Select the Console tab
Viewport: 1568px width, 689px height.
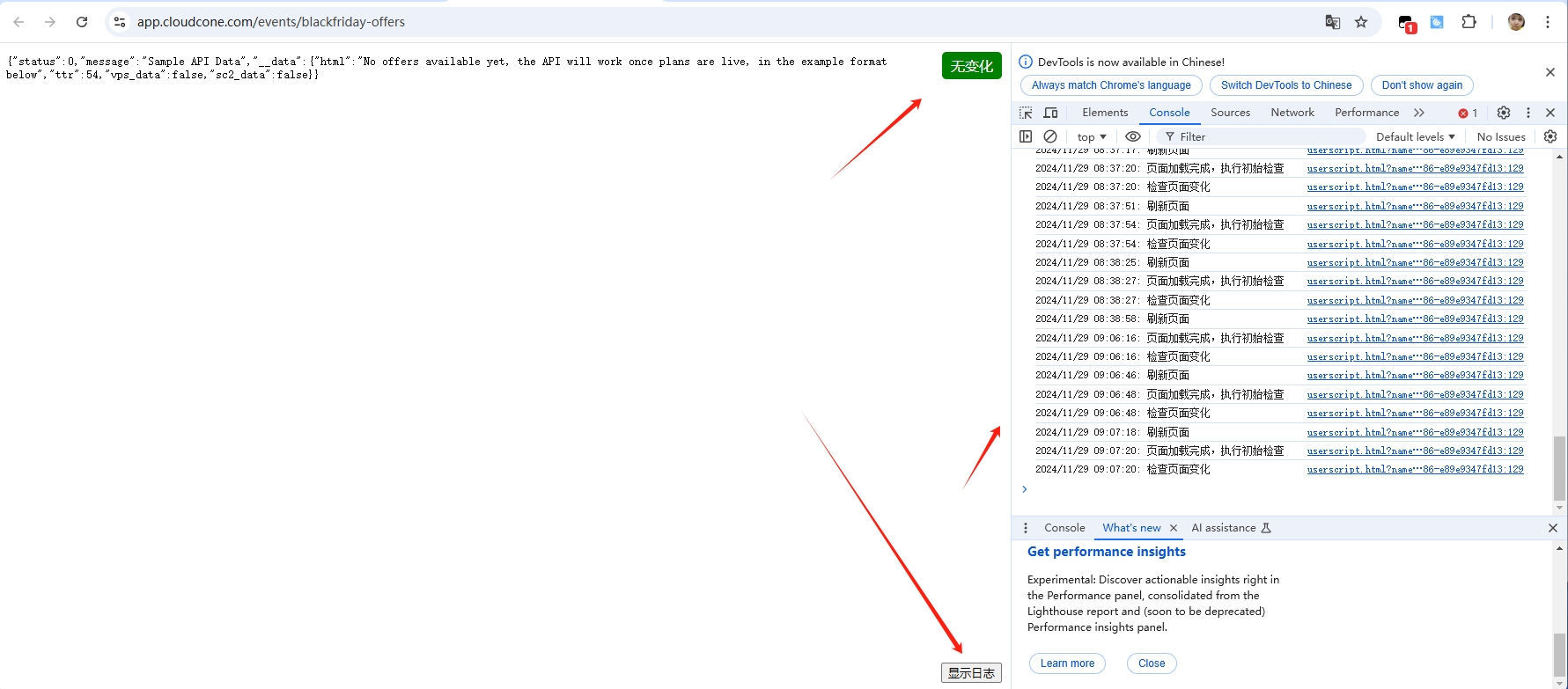click(1169, 113)
